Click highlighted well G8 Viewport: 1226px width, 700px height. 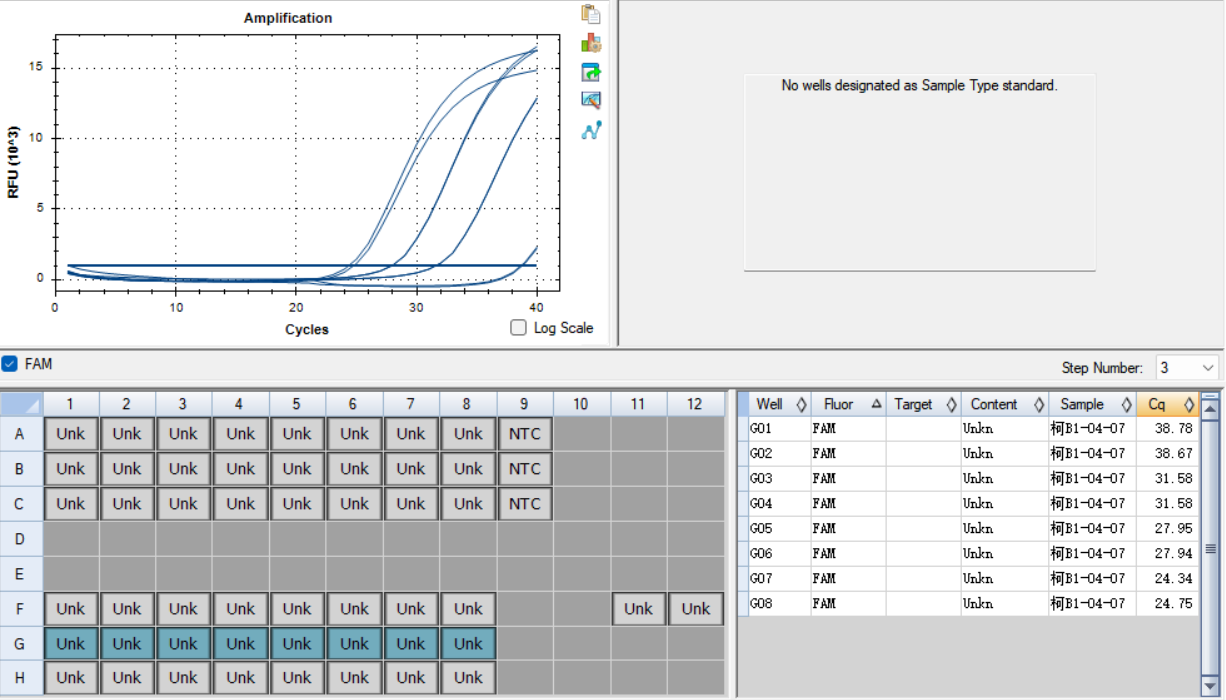[468, 643]
